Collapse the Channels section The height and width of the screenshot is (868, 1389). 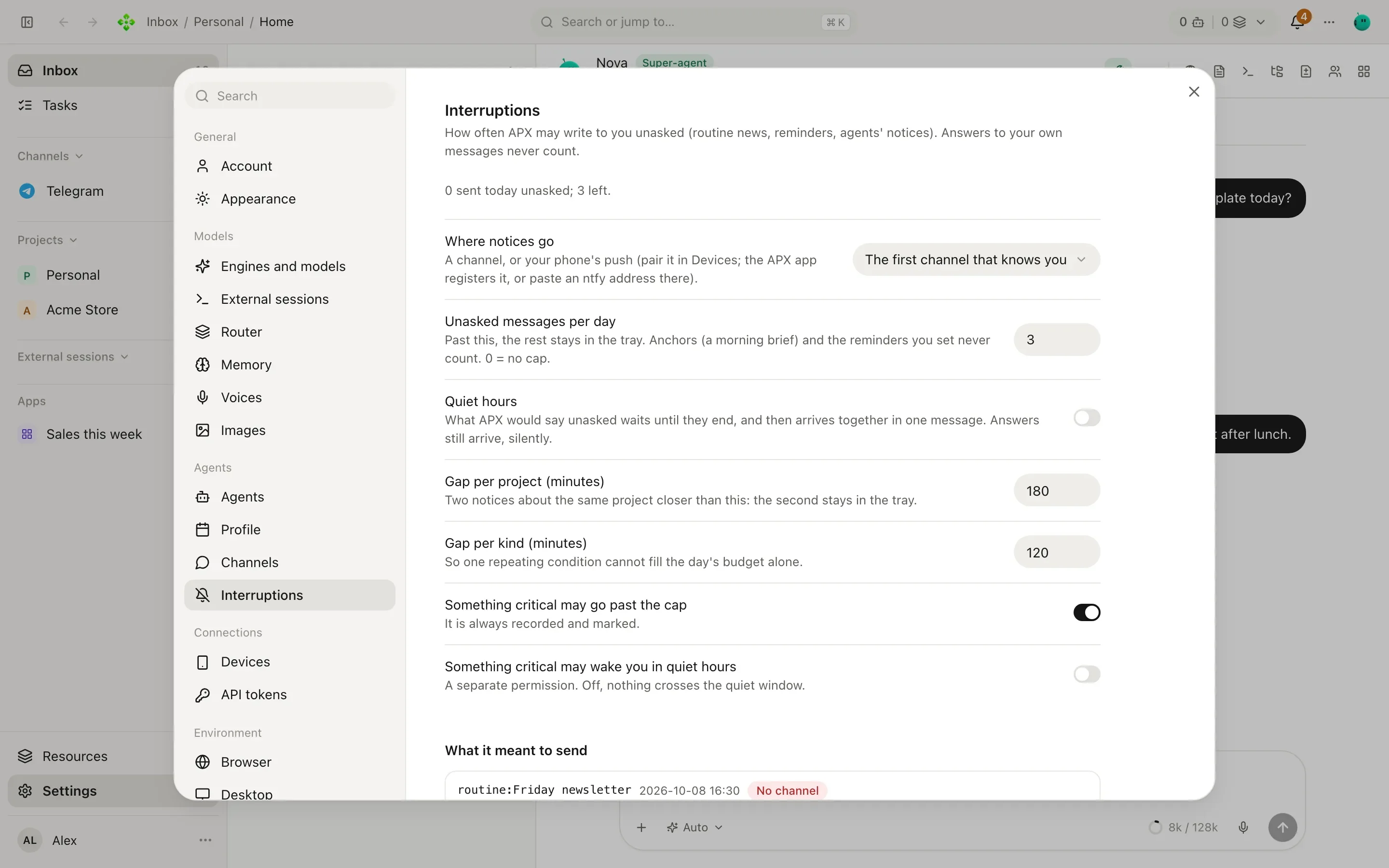click(50, 156)
